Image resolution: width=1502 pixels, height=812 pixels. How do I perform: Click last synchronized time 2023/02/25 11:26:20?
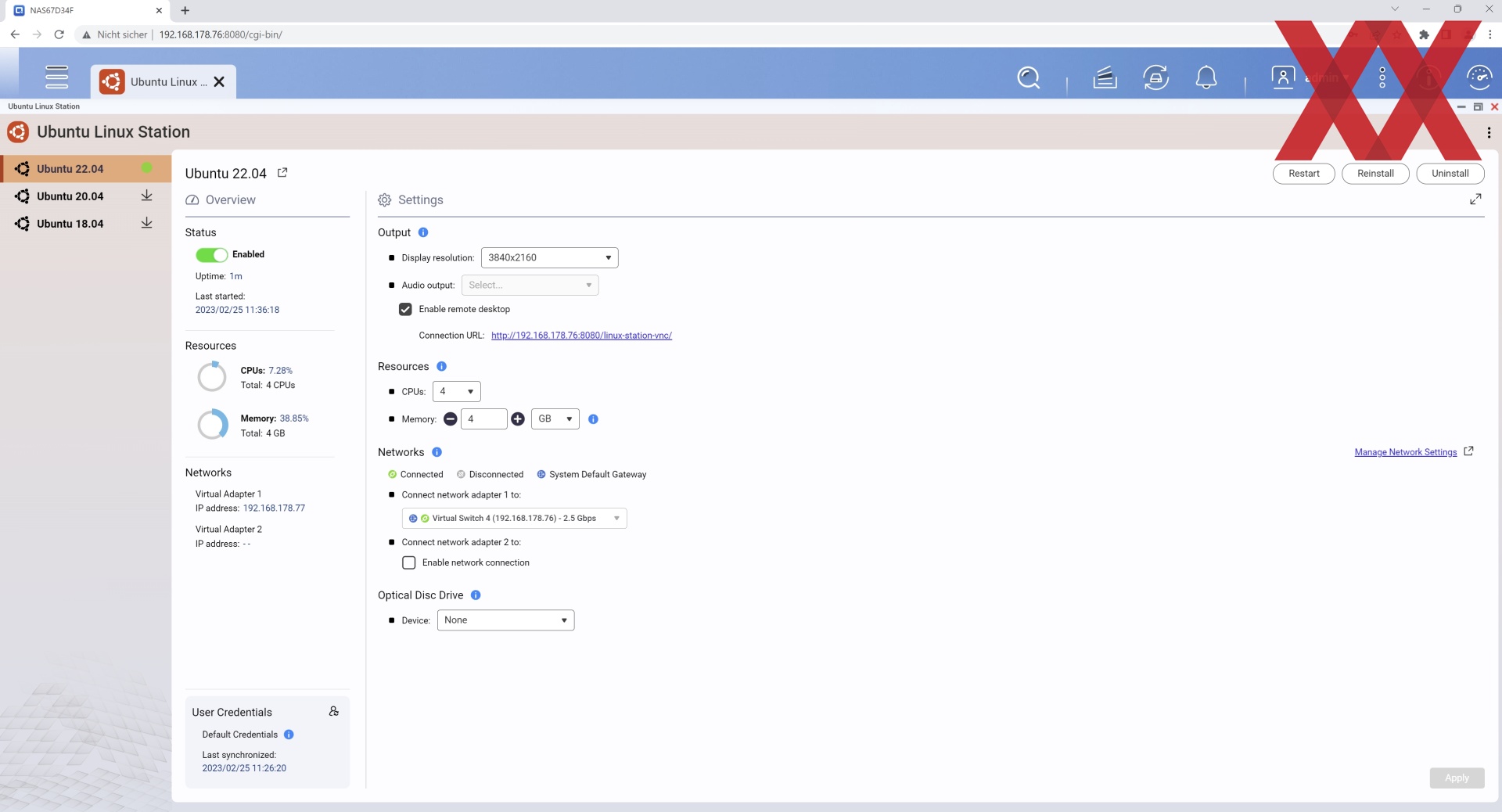coord(244,768)
